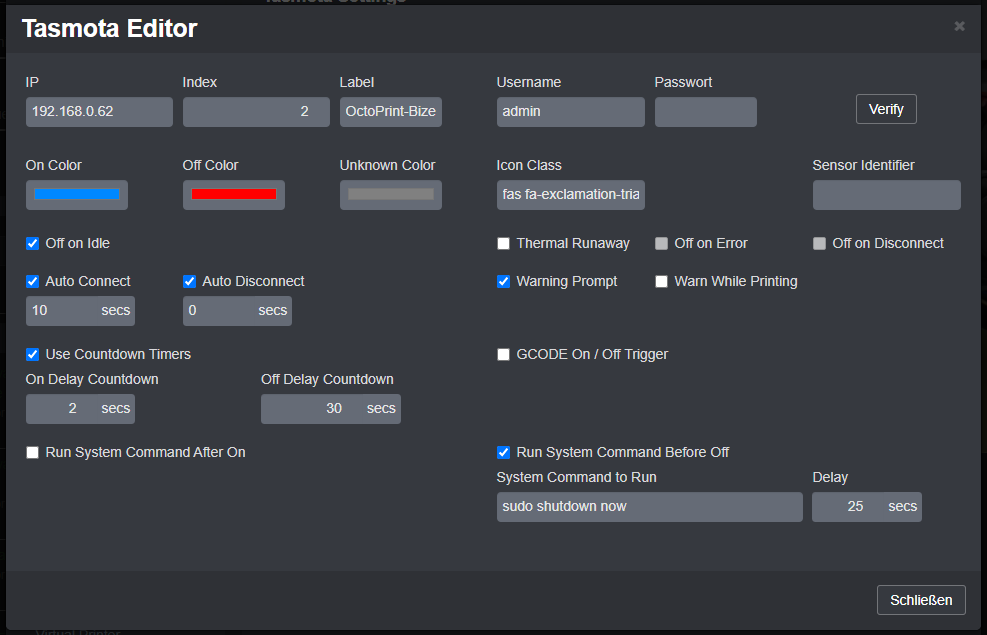Screen dimensions: 987x635
Task: Disable the Warning Prompt option
Action: point(503,281)
